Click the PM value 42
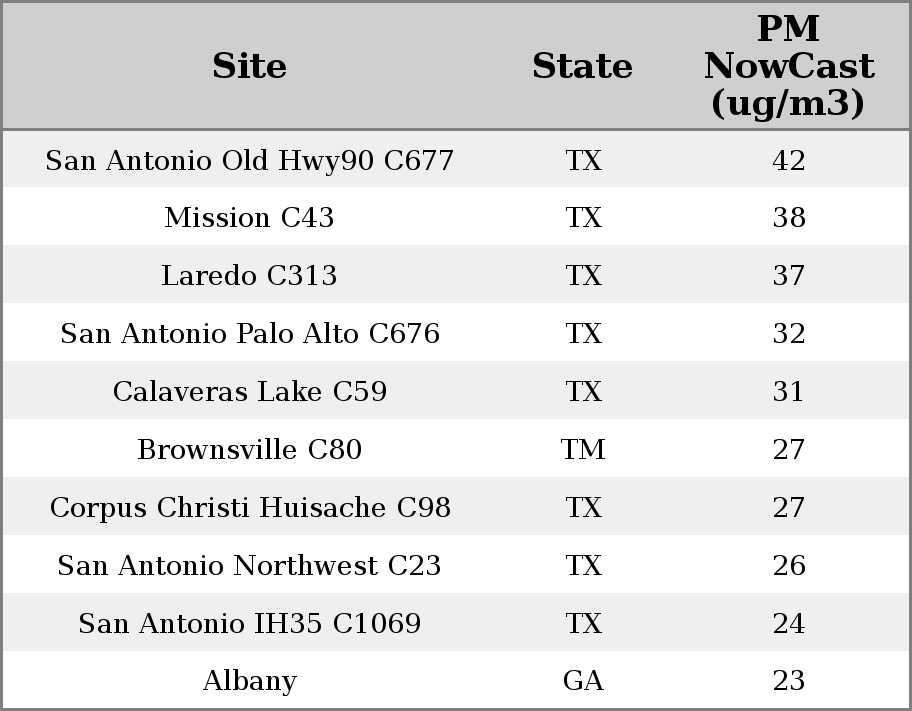Screen dimensions: 912x711 (789, 160)
